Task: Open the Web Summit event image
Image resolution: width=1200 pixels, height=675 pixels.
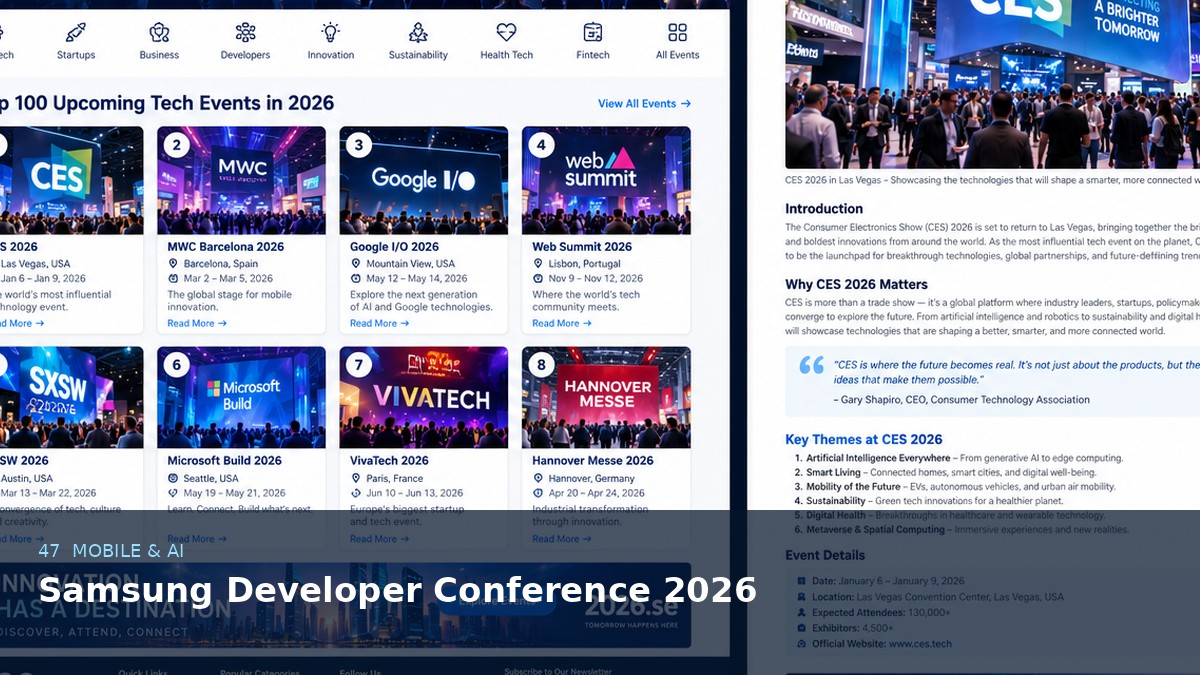Action: (x=606, y=180)
